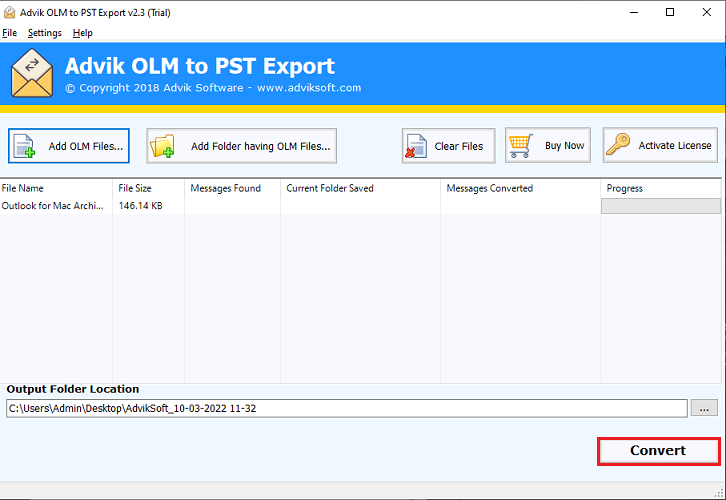Click the 146.14 KB file size cell
The height and width of the screenshot is (500, 726).
click(x=140, y=206)
